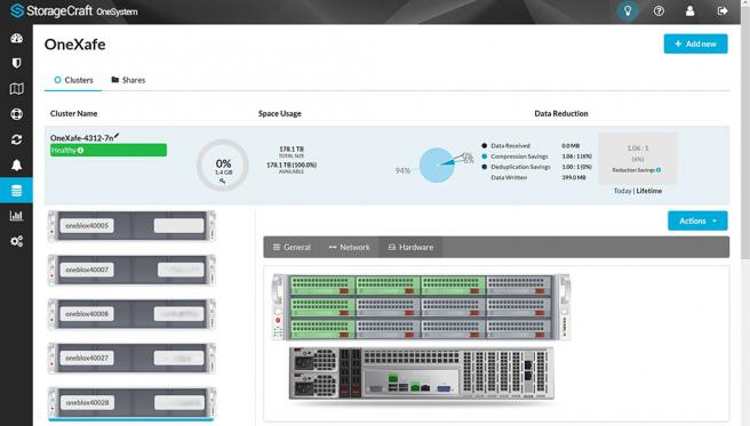The width and height of the screenshot is (750, 426).
Task: Click the Data Reduction column header
Action: click(x=561, y=113)
